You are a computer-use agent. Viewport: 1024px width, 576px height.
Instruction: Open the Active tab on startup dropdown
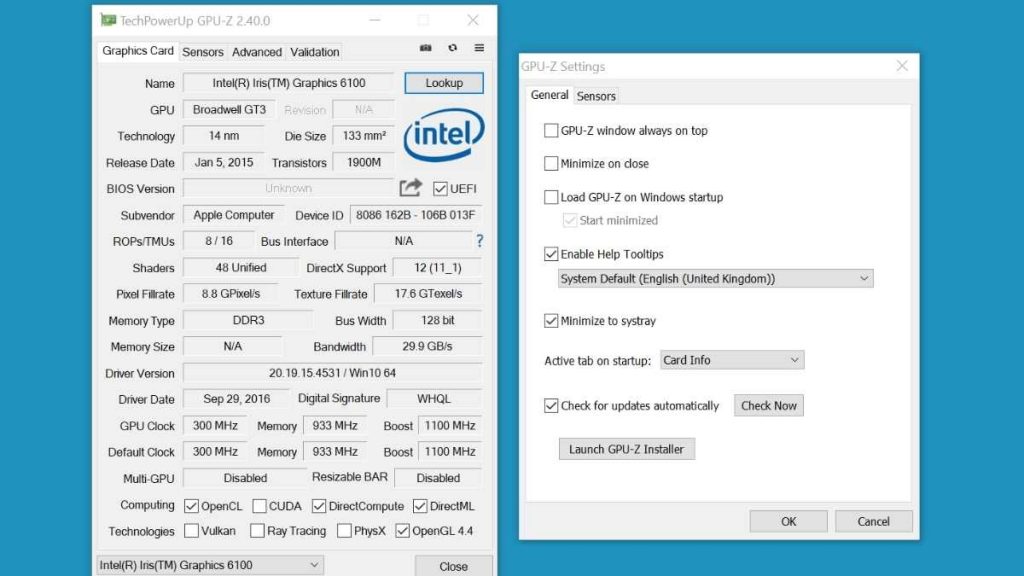(731, 360)
